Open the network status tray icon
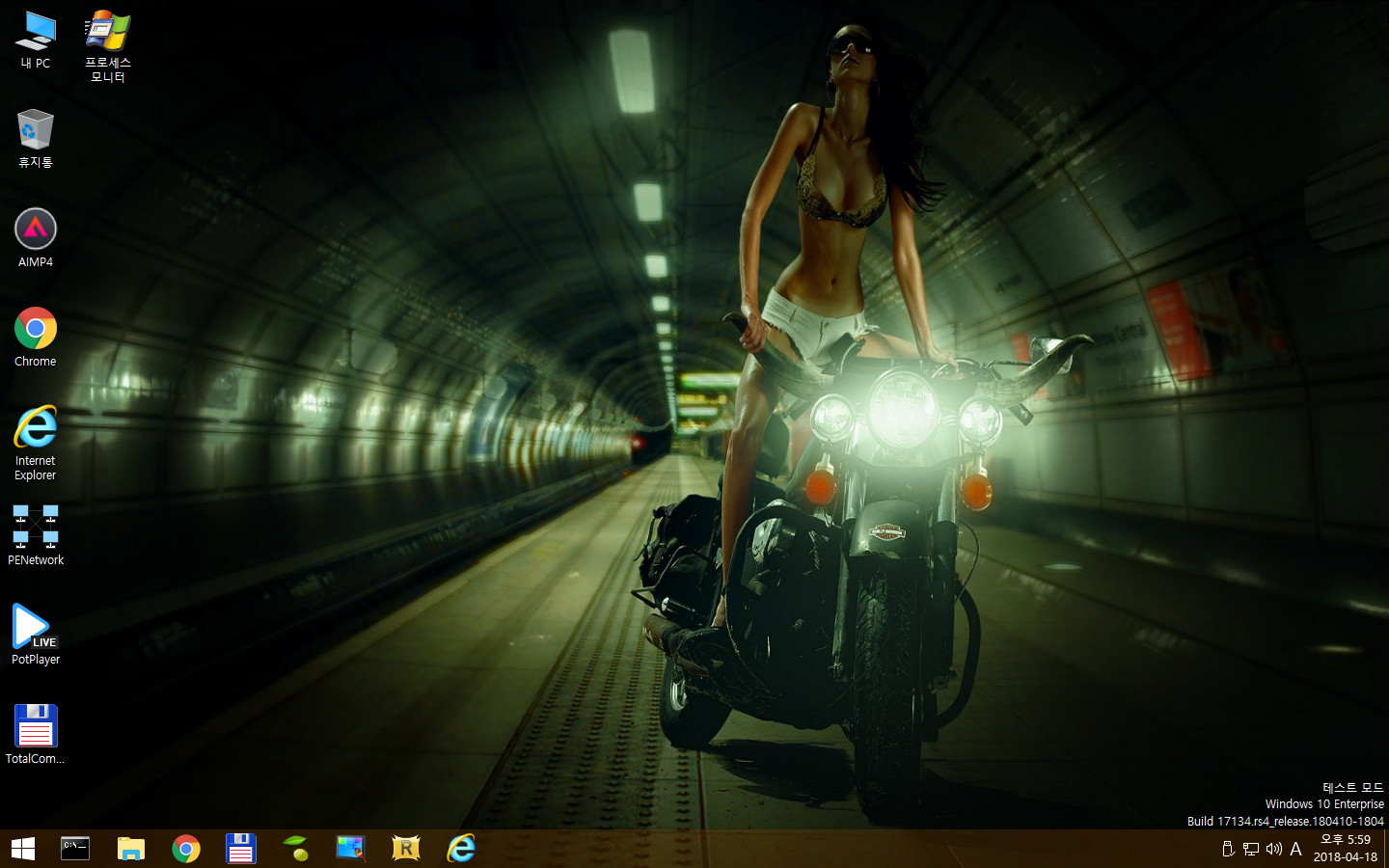Viewport: 1389px width, 868px height. pyautogui.click(x=1251, y=849)
